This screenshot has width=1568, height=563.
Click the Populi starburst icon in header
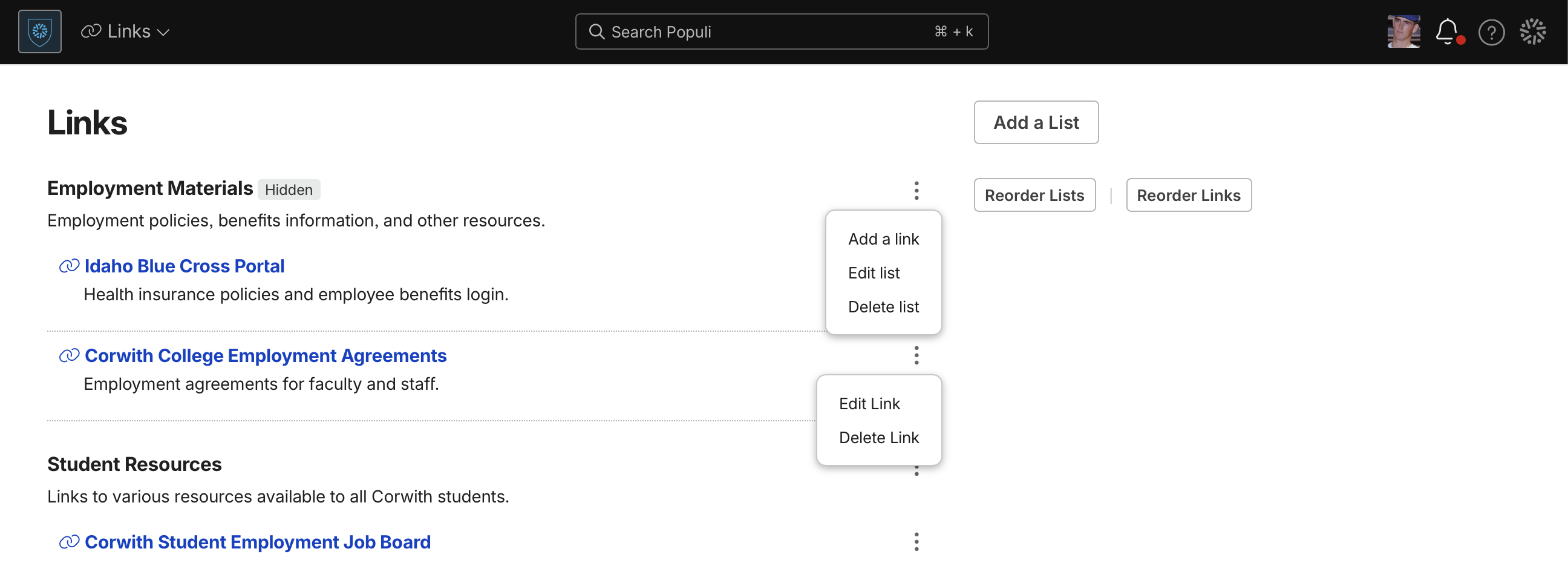[x=1532, y=31]
